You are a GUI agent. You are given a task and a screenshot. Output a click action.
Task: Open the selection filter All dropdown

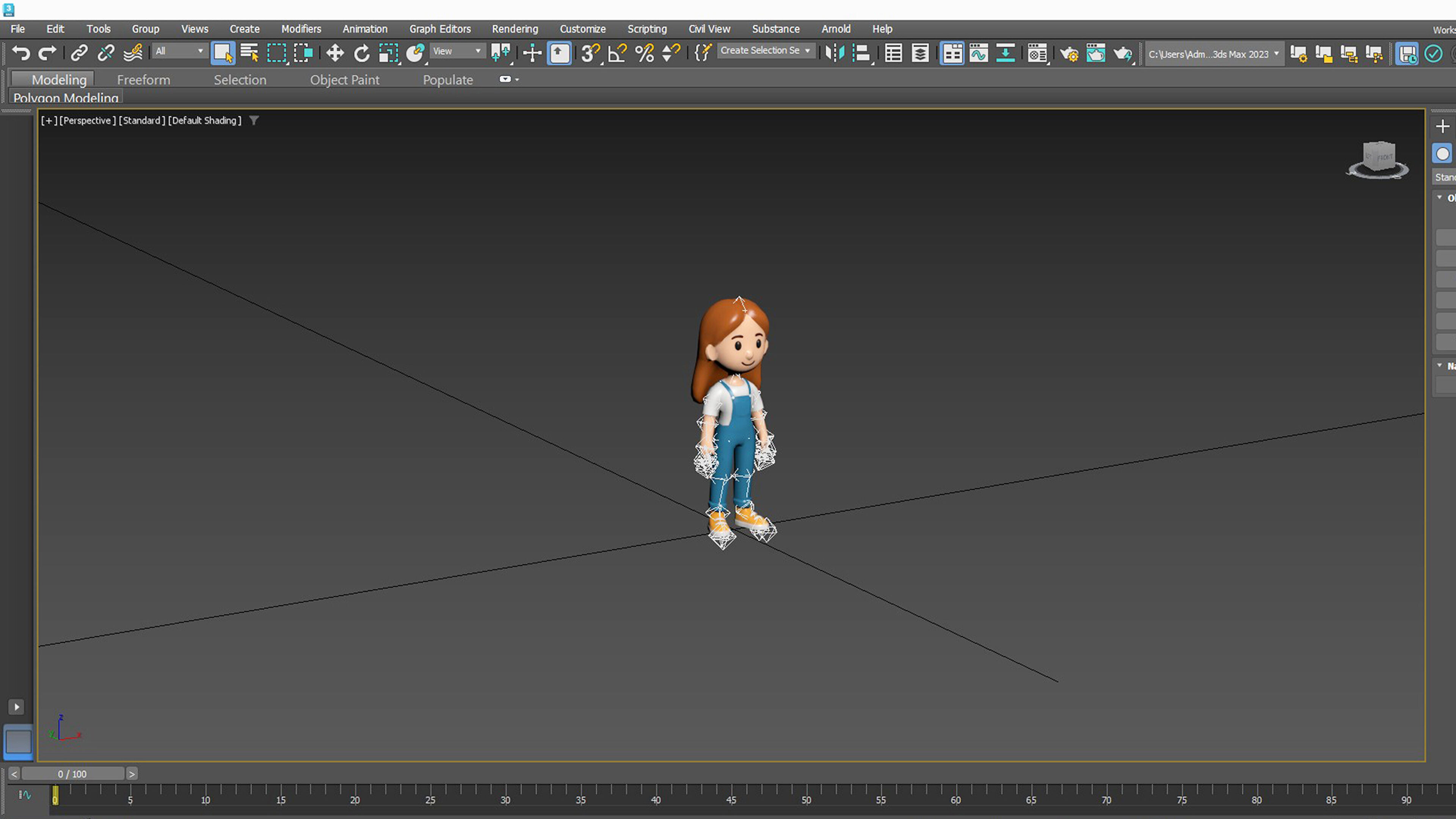(x=180, y=51)
